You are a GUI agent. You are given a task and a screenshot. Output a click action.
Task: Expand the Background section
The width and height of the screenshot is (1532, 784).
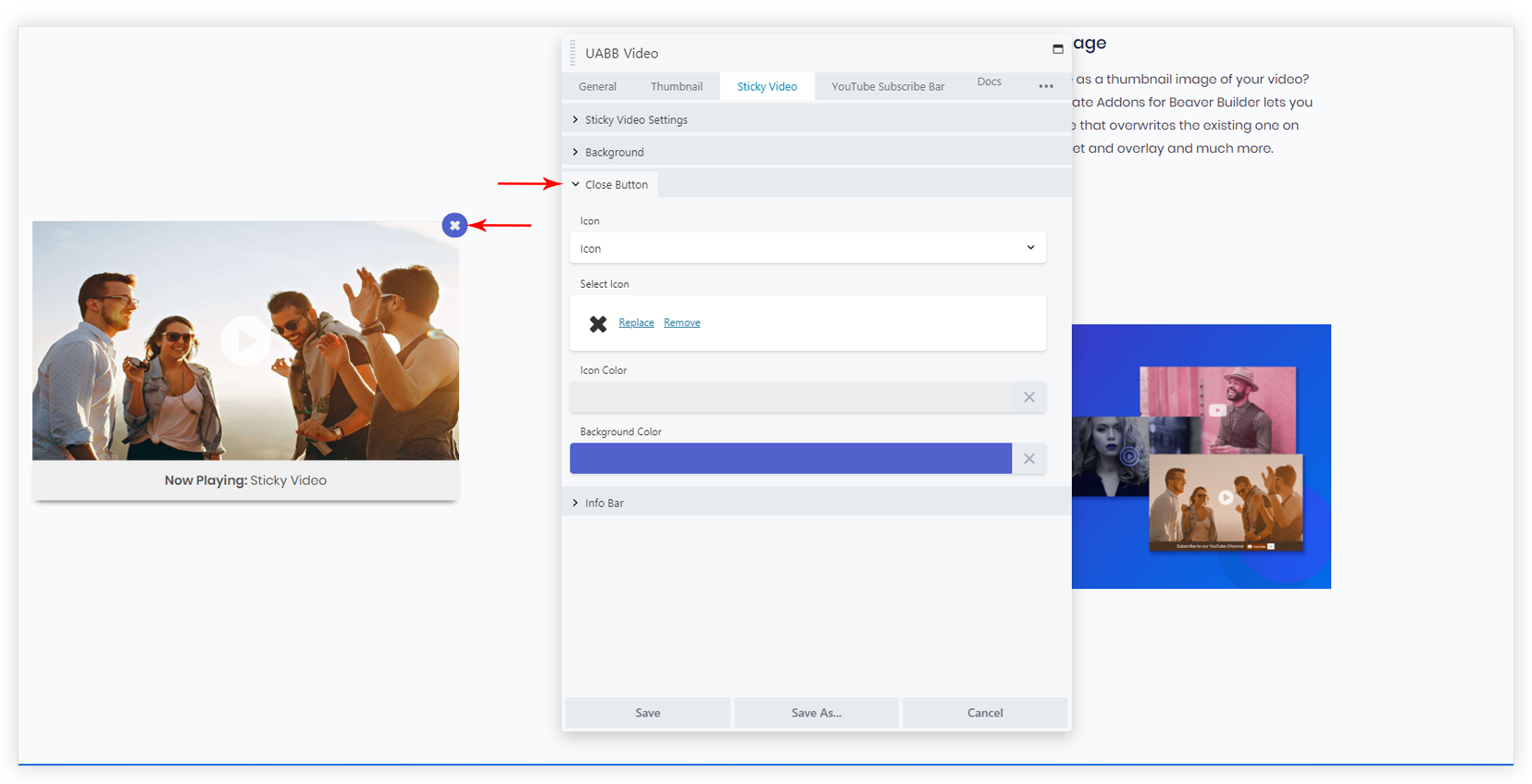(x=614, y=152)
